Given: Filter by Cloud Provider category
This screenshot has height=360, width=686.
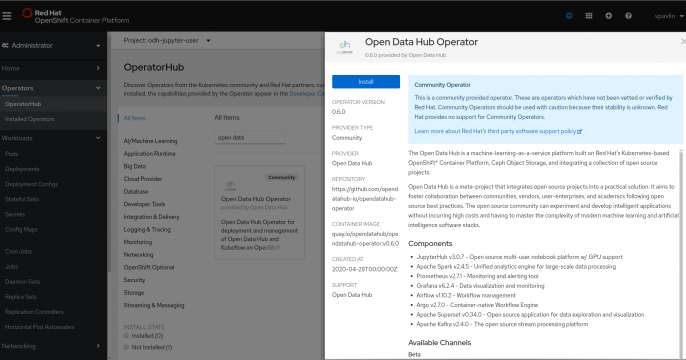Looking at the screenshot, I should coord(143,179).
